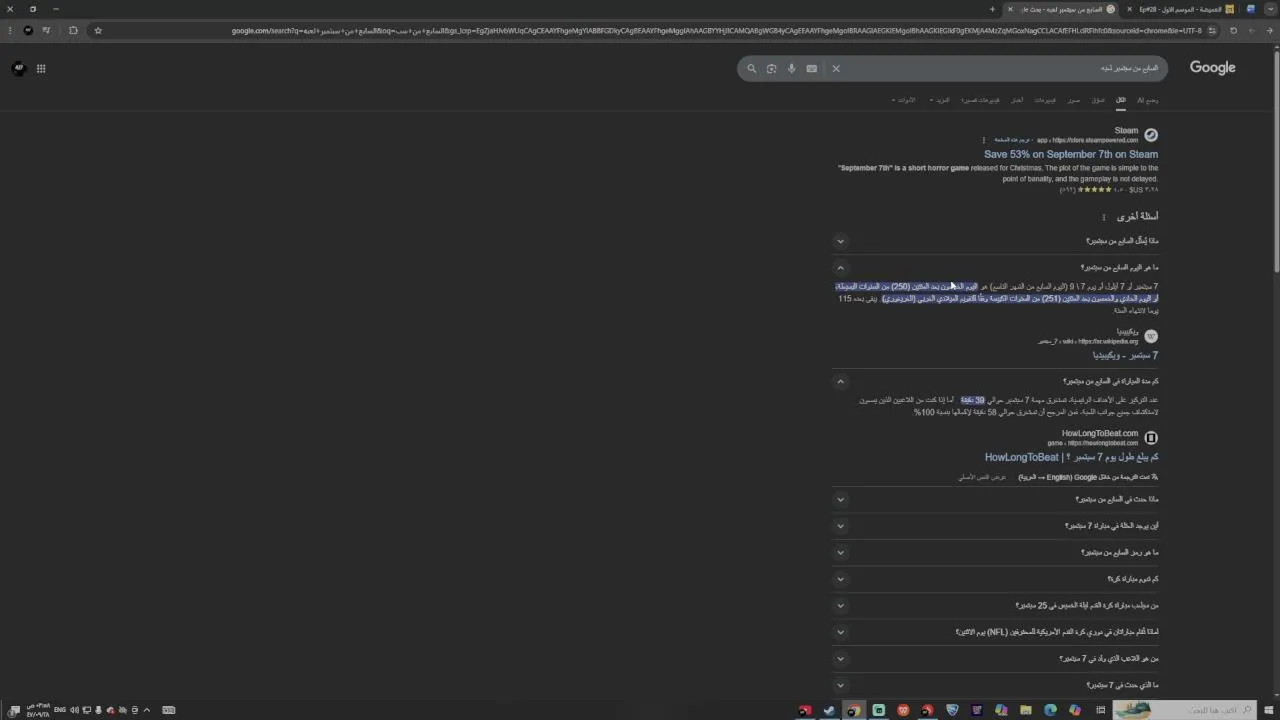Screen dimensions: 1280x720
Task: Open Chrome extensions puzzle icon
Action: [73, 31]
